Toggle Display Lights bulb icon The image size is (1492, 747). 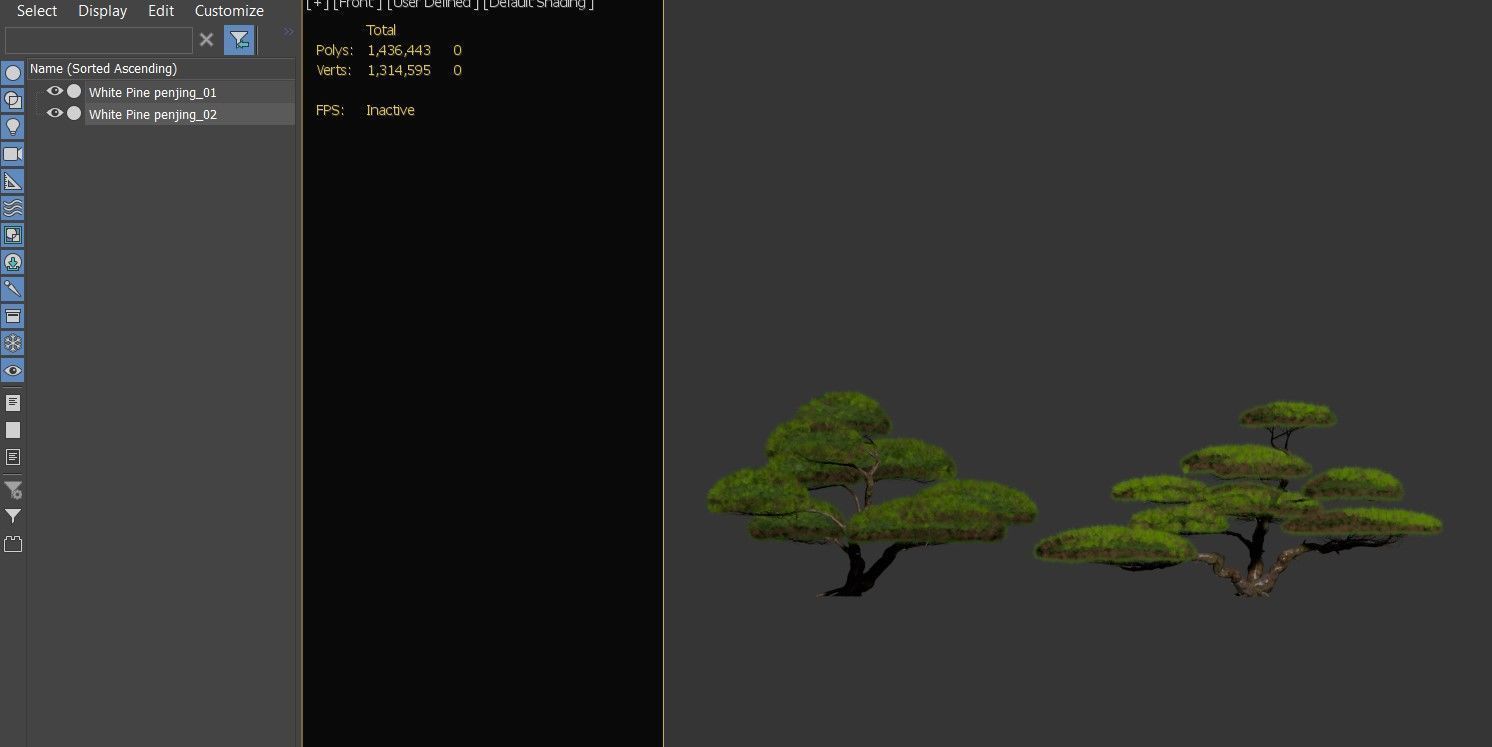[13, 127]
